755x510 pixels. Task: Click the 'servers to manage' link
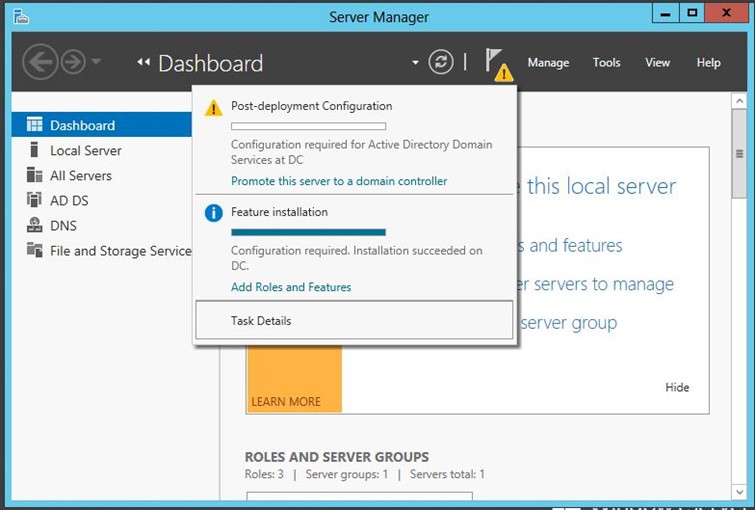coord(603,284)
